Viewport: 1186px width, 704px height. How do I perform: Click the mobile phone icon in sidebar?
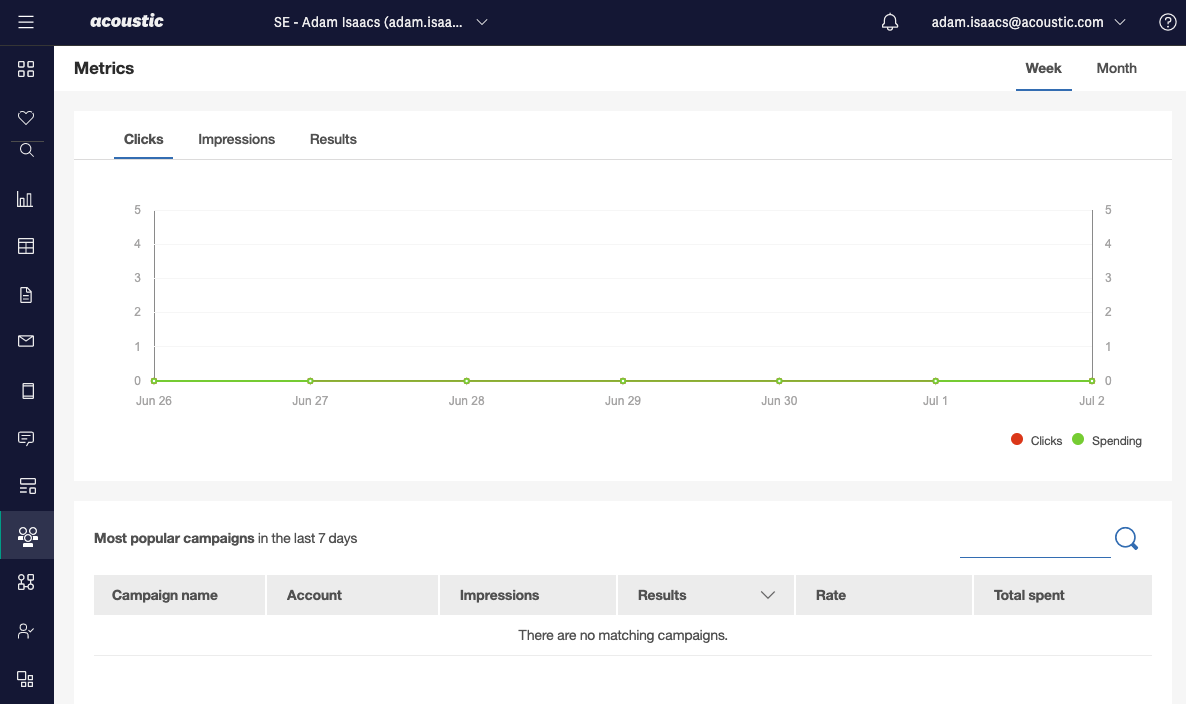coord(26,390)
